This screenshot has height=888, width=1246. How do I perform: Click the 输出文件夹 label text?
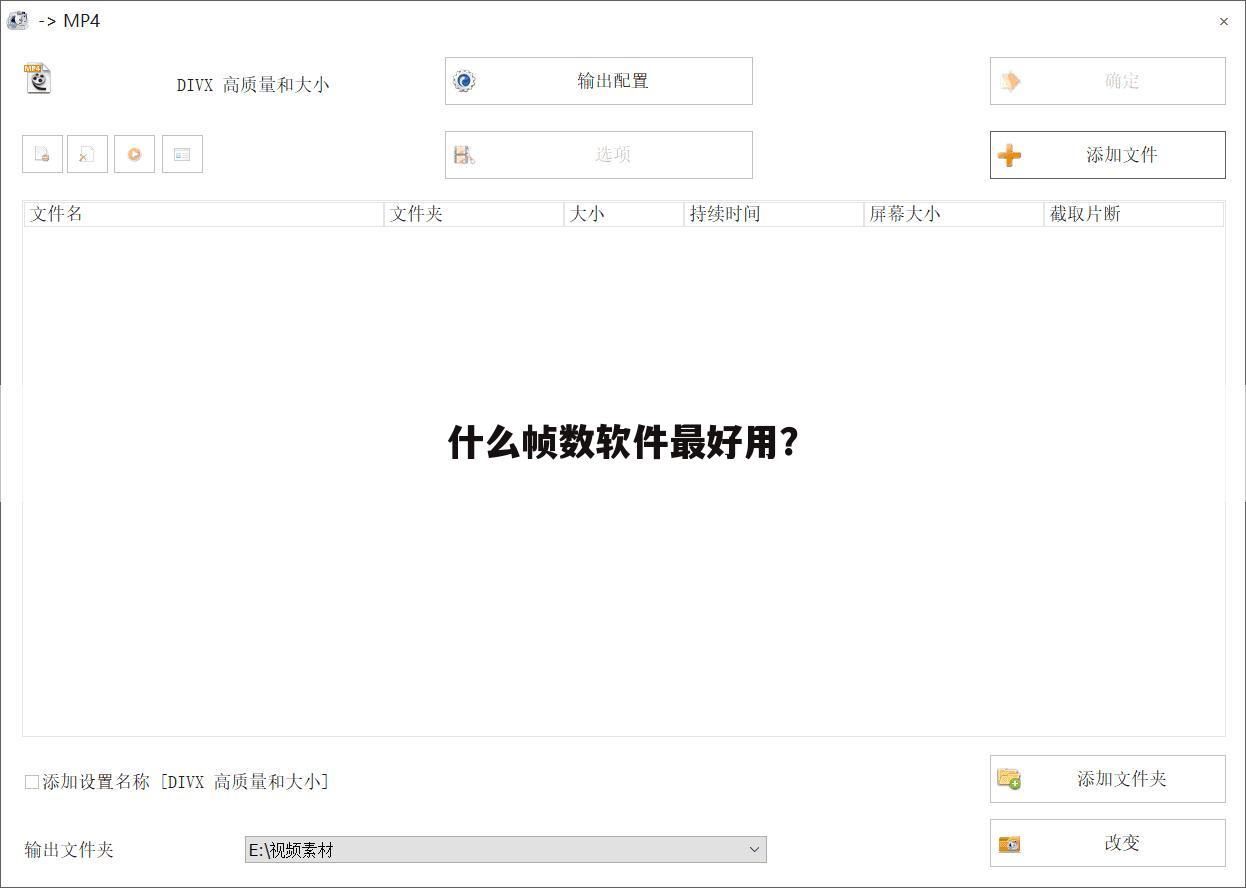69,850
